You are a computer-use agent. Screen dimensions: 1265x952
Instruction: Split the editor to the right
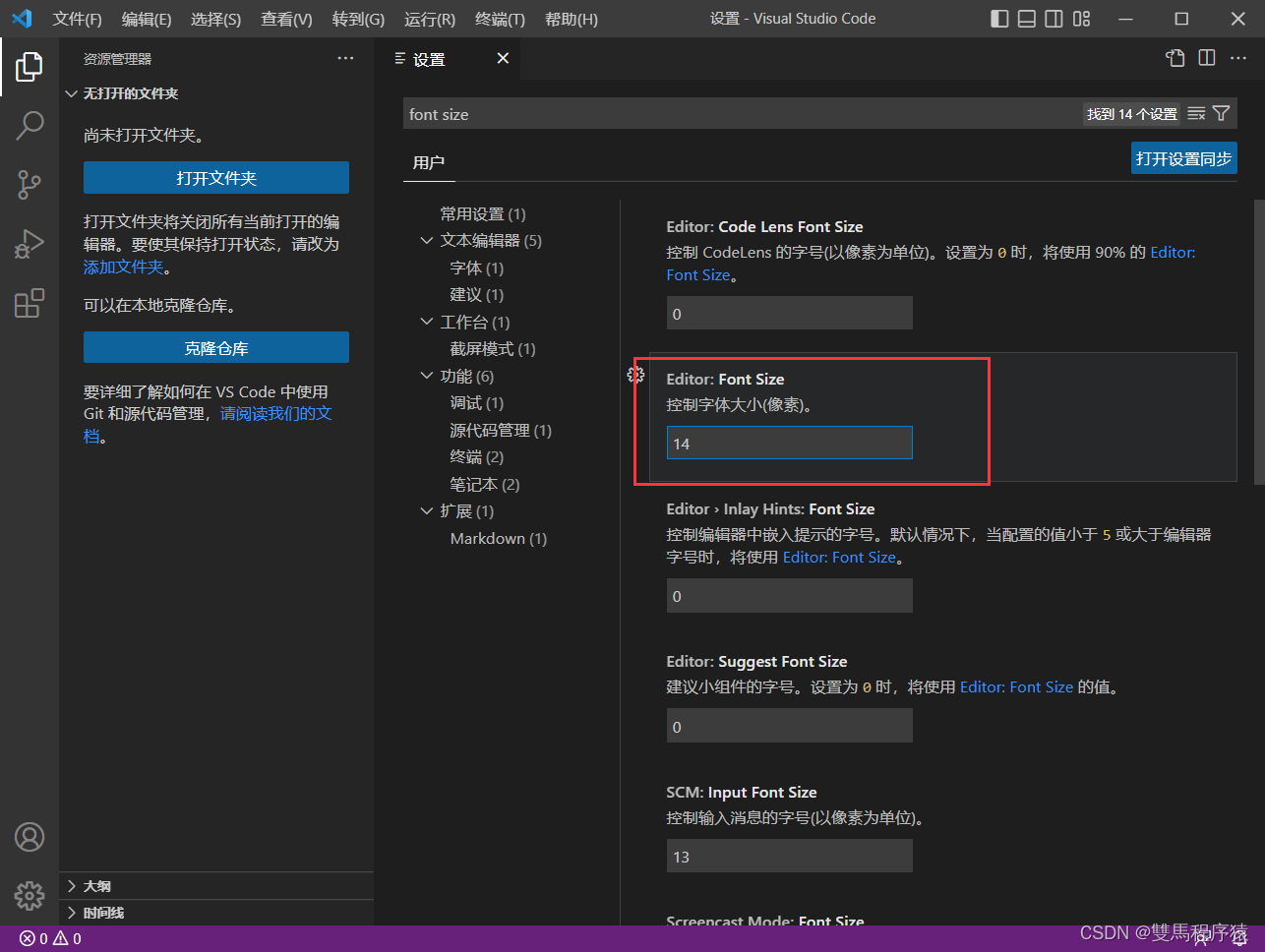click(1207, 58)
